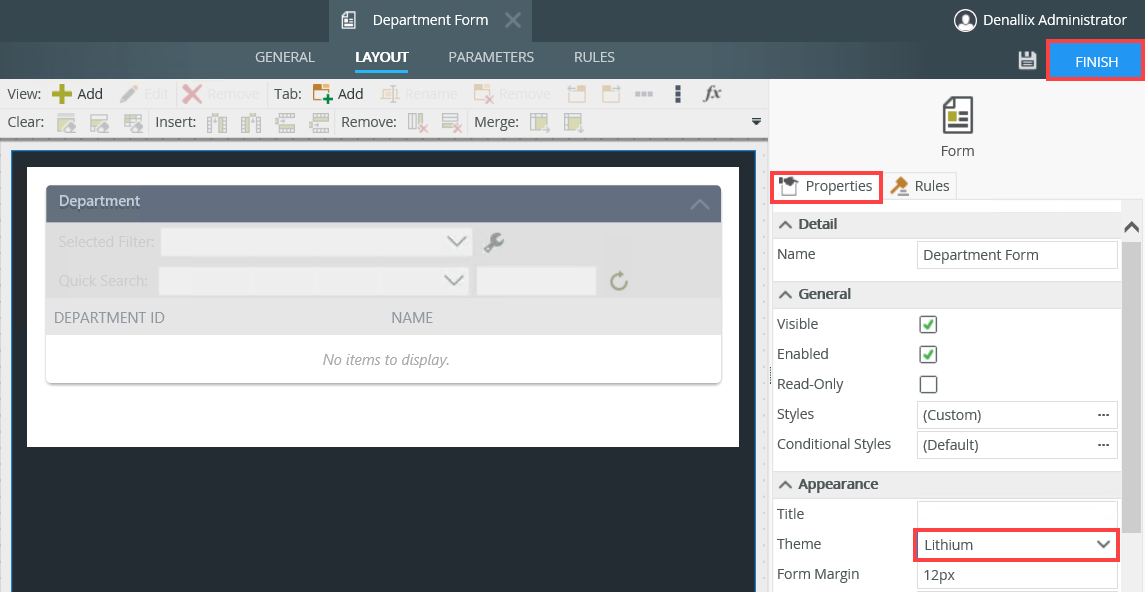Image resolution: width=1145 pixels, height=592 pixels.
Task: Add a new tab to the form
Action: point(323,94)
